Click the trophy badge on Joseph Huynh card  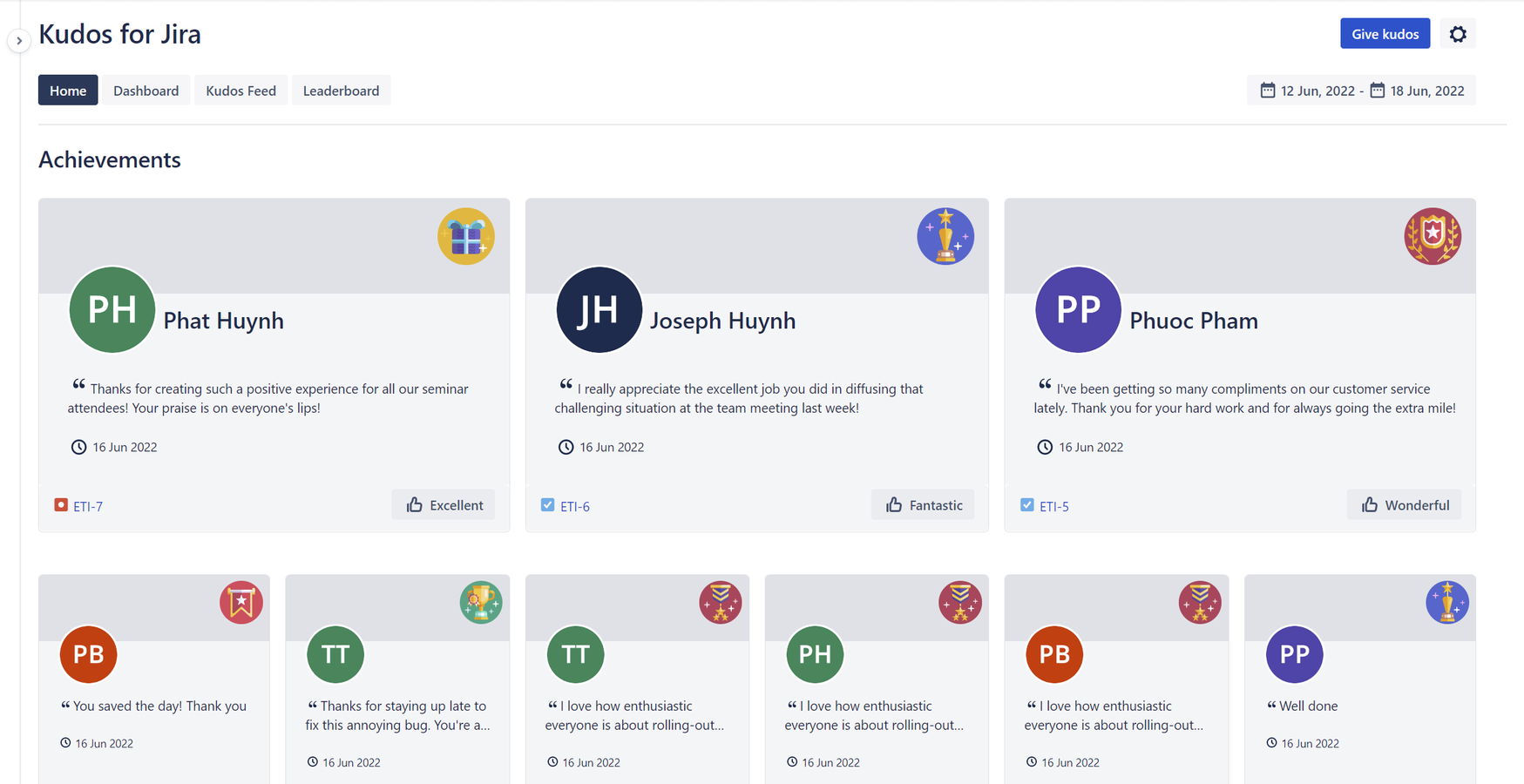tap(945, 236)
